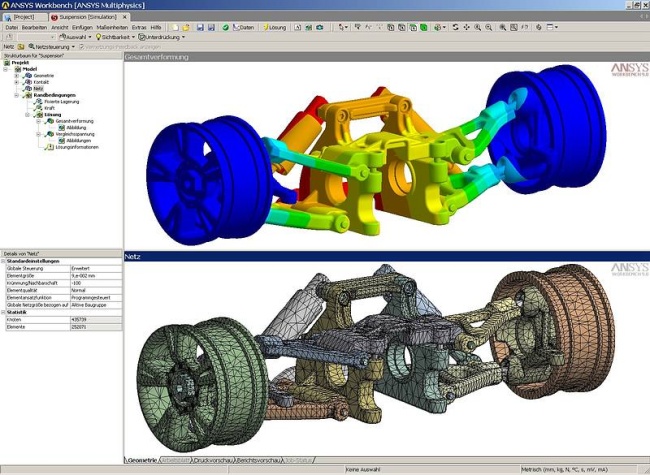Image resolution: width=650 pixels, height=475 pixels.
Task: Click the Globale Steuerung value Erweitert
Action: [x=96, y=269]
